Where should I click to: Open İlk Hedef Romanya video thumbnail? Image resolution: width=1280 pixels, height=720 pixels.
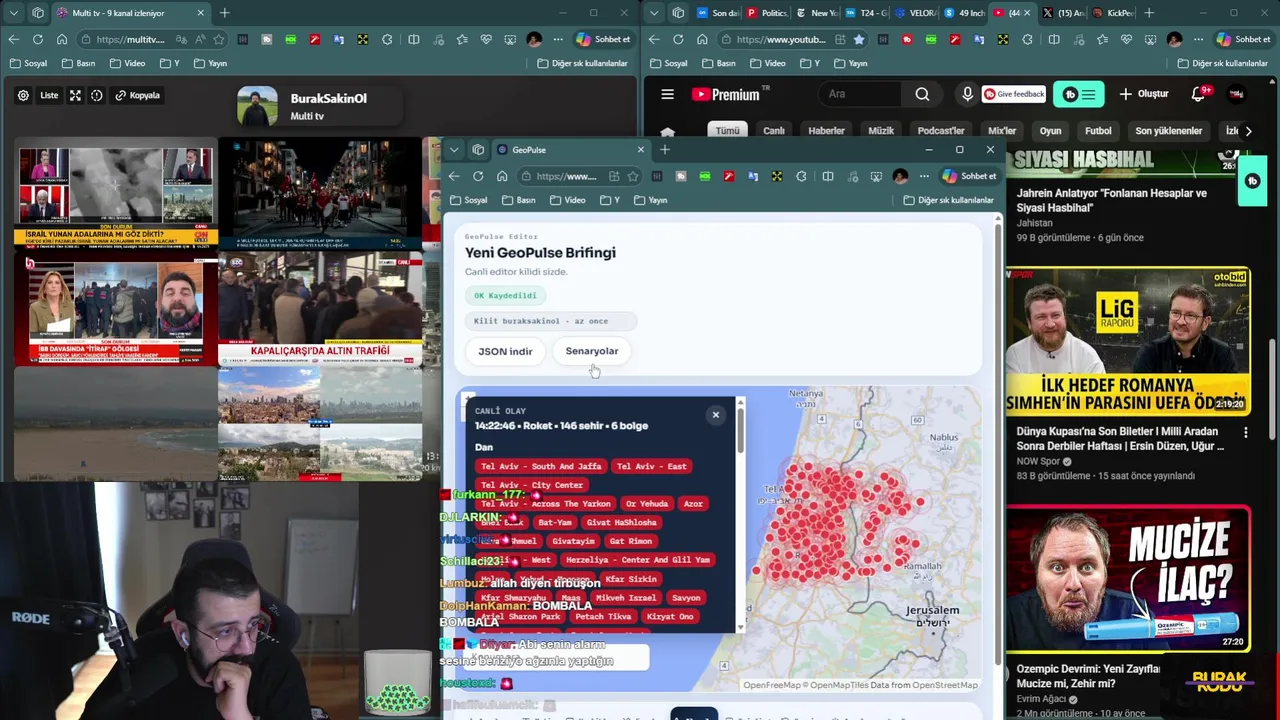[1128, 341]
